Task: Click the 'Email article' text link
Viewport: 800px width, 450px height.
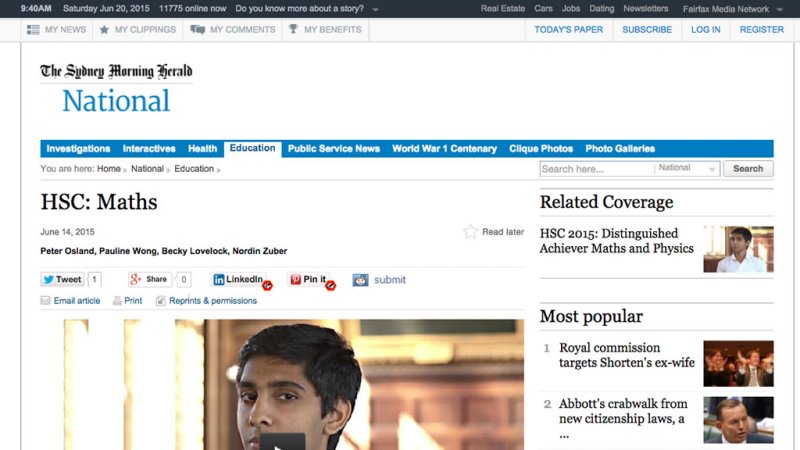Action: (x=77, y=301)
